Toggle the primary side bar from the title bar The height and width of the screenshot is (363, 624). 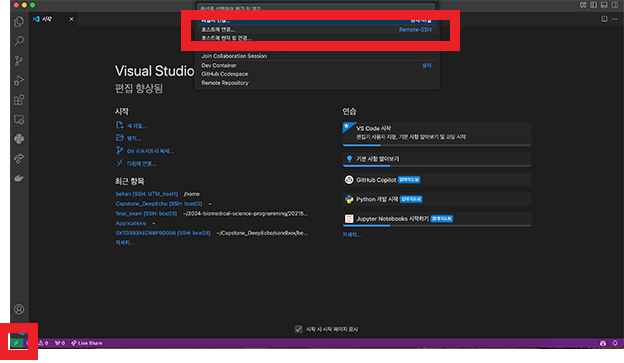pyautogui.click(x=593, y=5)
